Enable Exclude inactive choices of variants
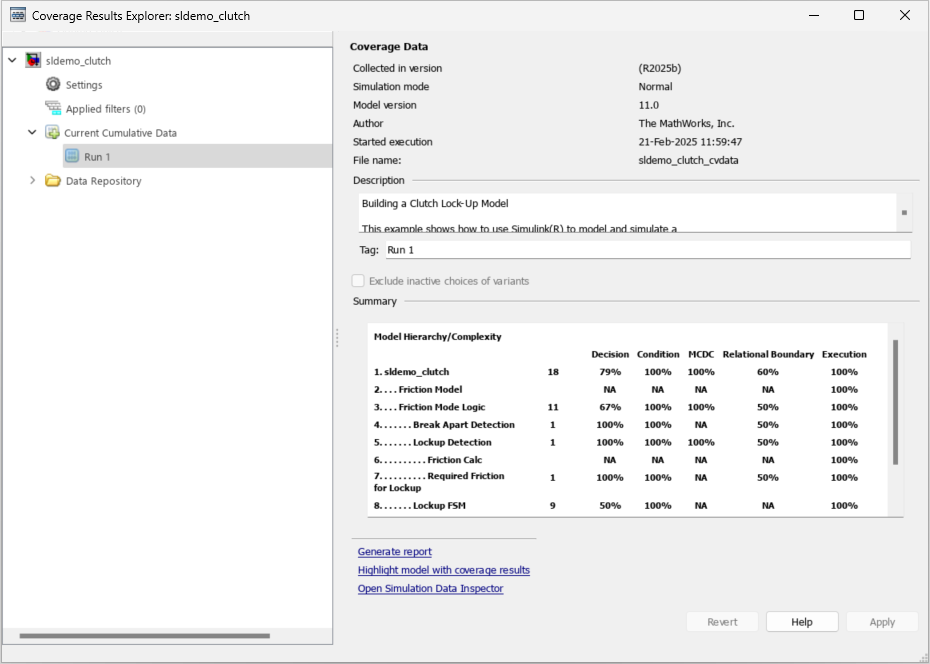The width and height of the screenshot is (930, 664). [x=357, y=281]
